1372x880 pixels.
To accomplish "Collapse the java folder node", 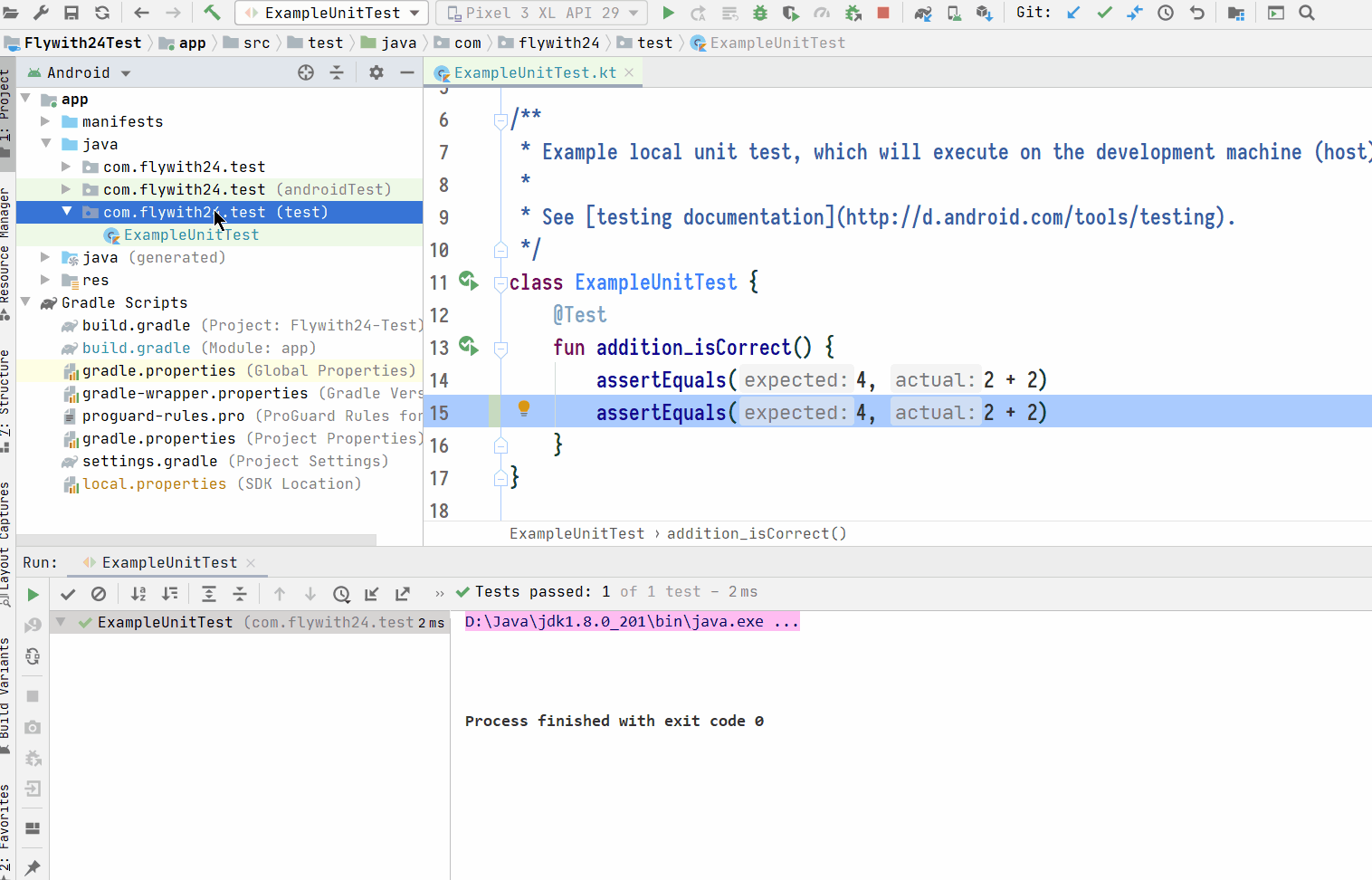I will click(x=45, y=144).
